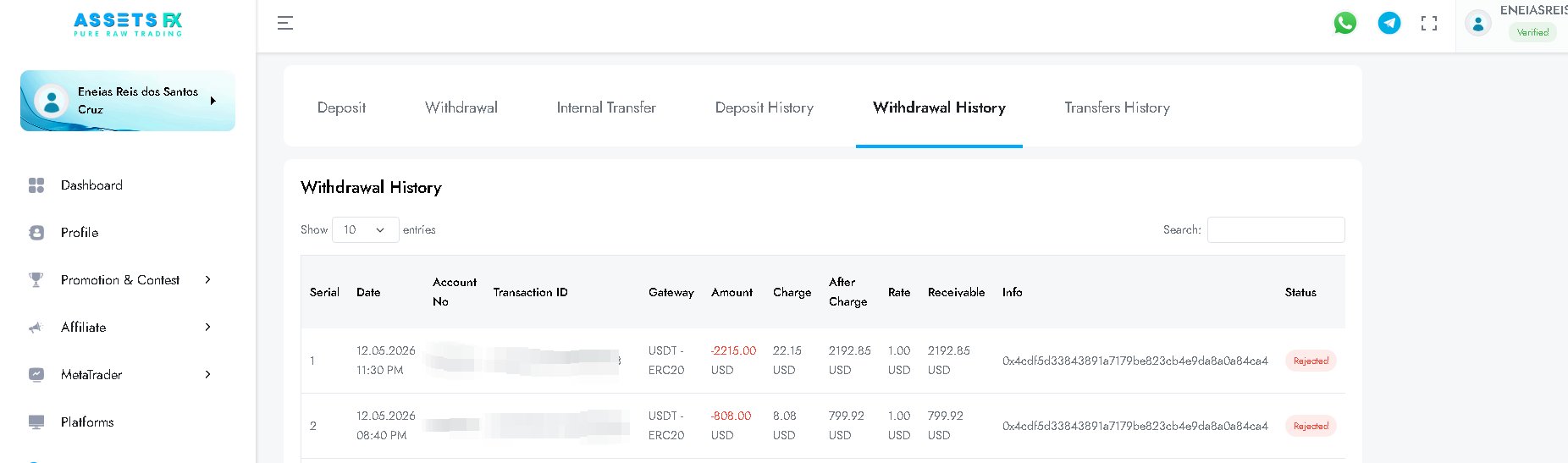Open the Show entries count dropdown
1568x463 pixels.
(x=365, y=230)
